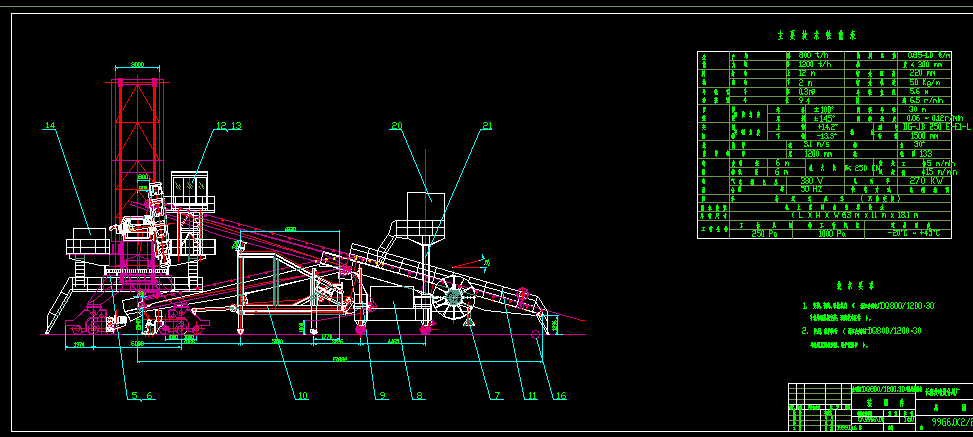Screen dimensions: 973x437
Task: Click the part callout label "20"
Action: tap(397, 125)
